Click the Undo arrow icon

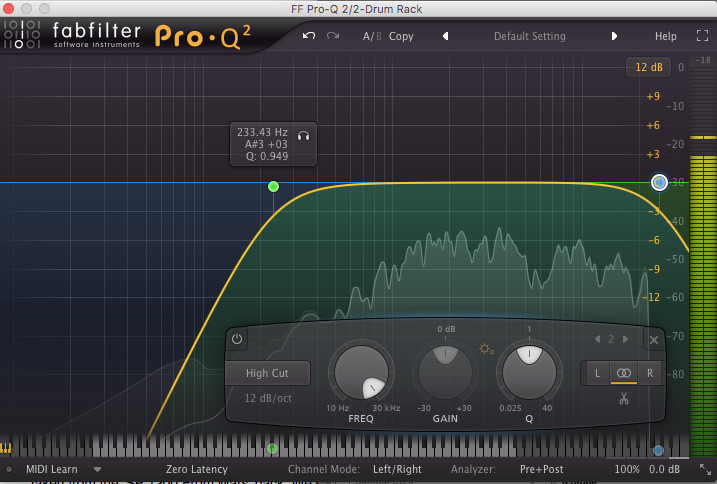click(309, 36)
